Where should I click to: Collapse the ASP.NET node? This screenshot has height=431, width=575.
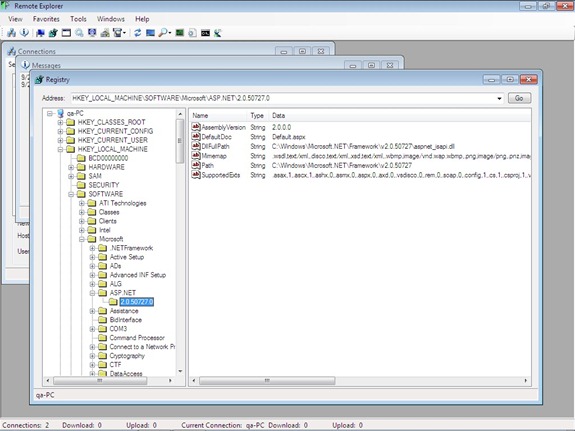[92, 293]
